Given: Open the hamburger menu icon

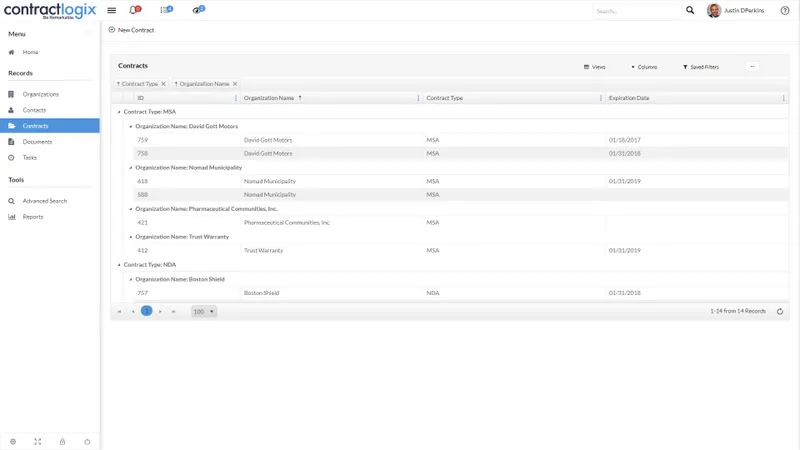Looking at the screenshot, I should (111, 10).
